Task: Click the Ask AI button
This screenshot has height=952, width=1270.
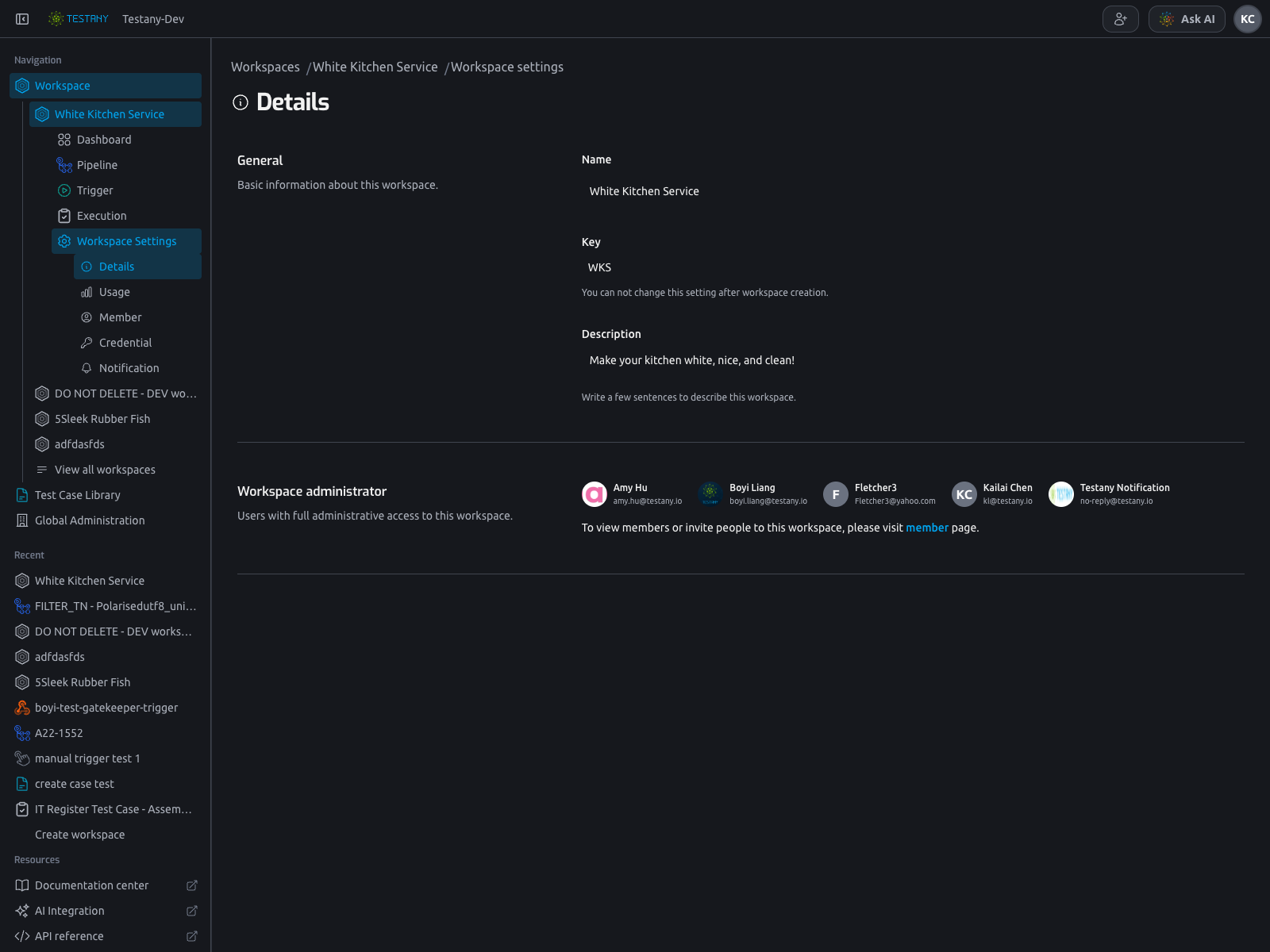Action: (1187, 19)
